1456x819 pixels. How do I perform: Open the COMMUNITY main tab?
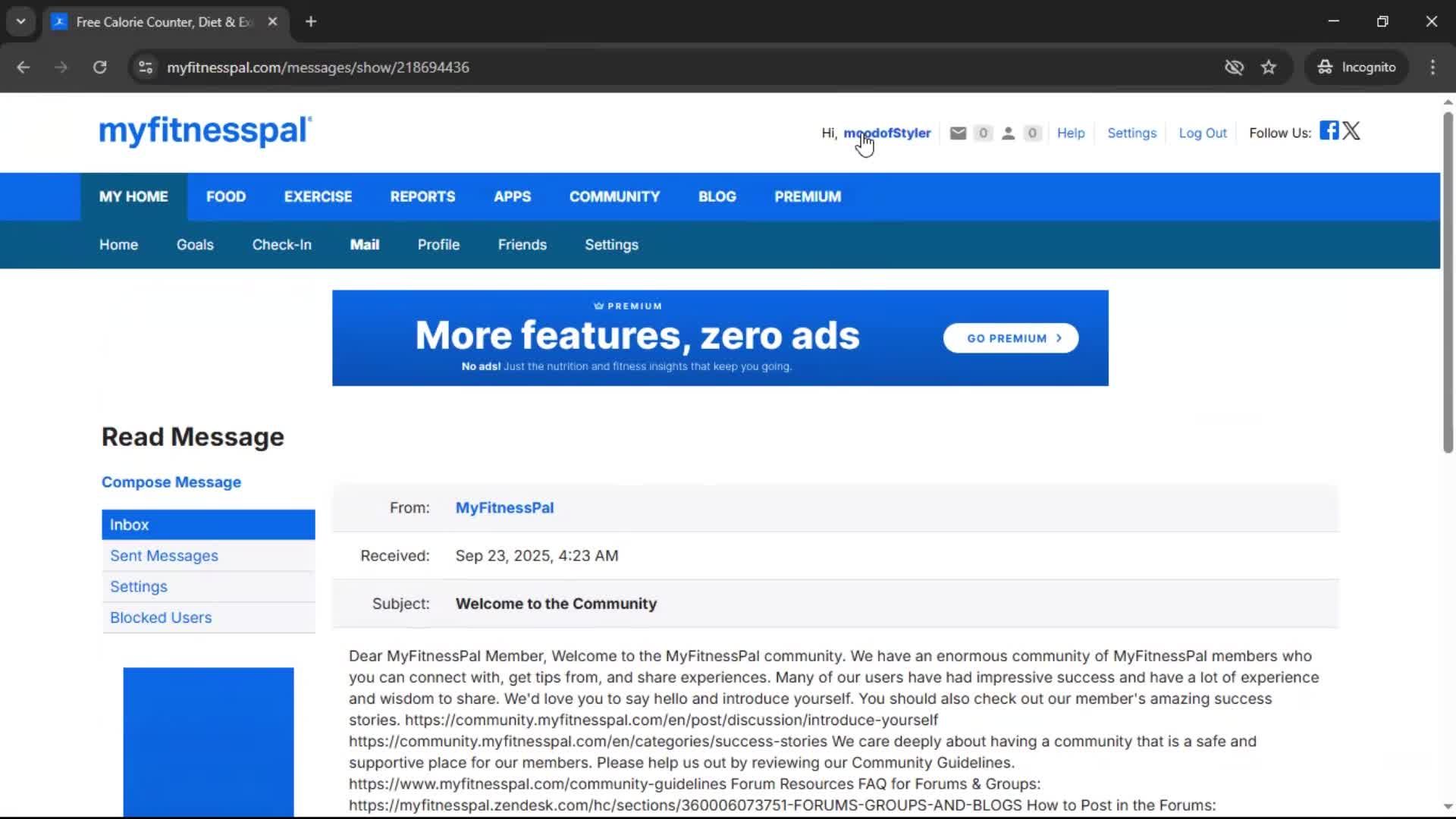[x=614, y=196]
